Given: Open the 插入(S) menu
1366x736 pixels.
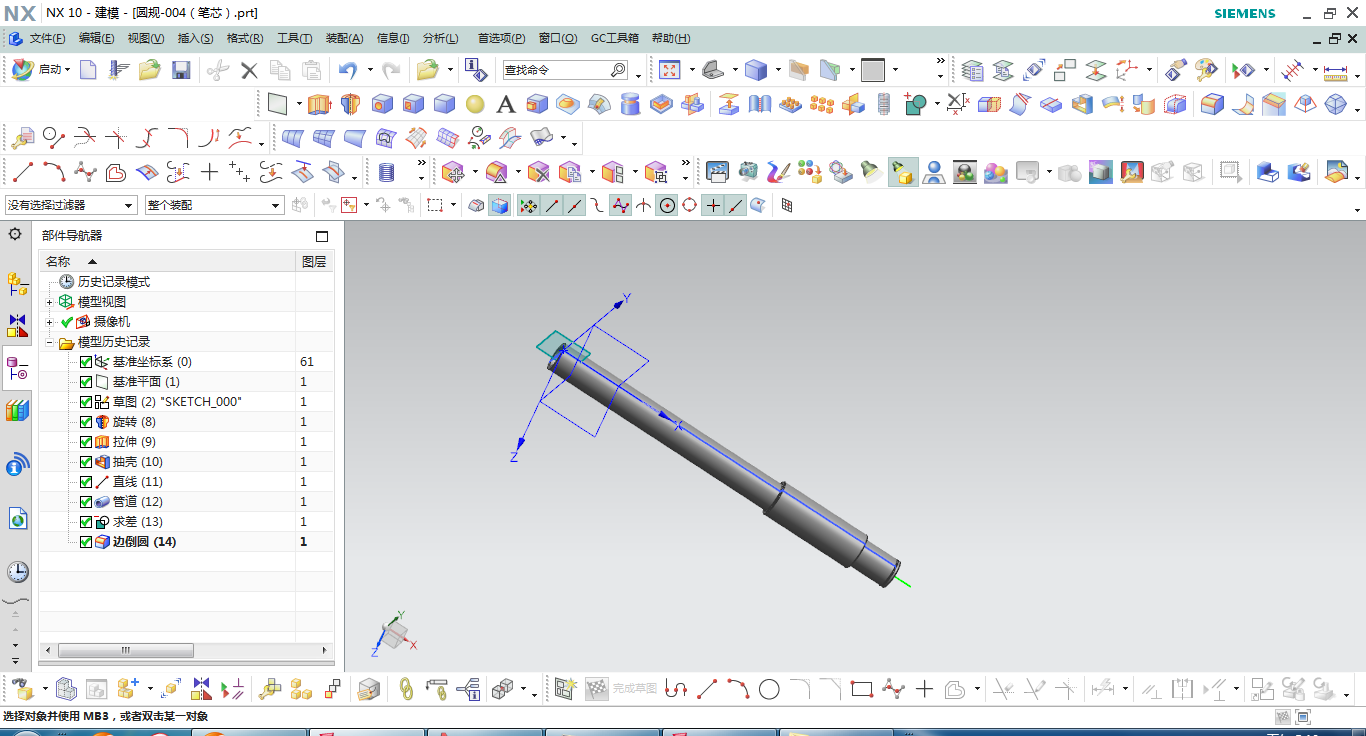Looking at the screenshot, I should click(x=195, y=38).
